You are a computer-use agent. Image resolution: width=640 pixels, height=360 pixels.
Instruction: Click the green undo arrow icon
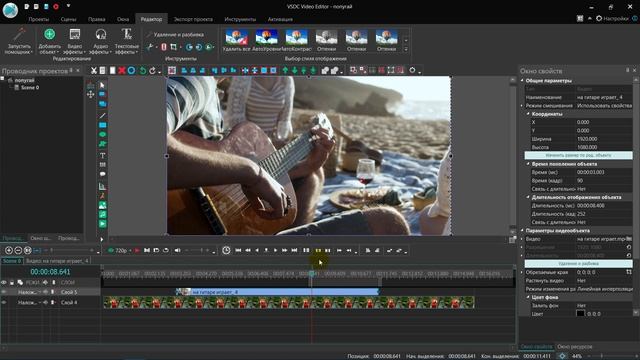tap(142, 71)
